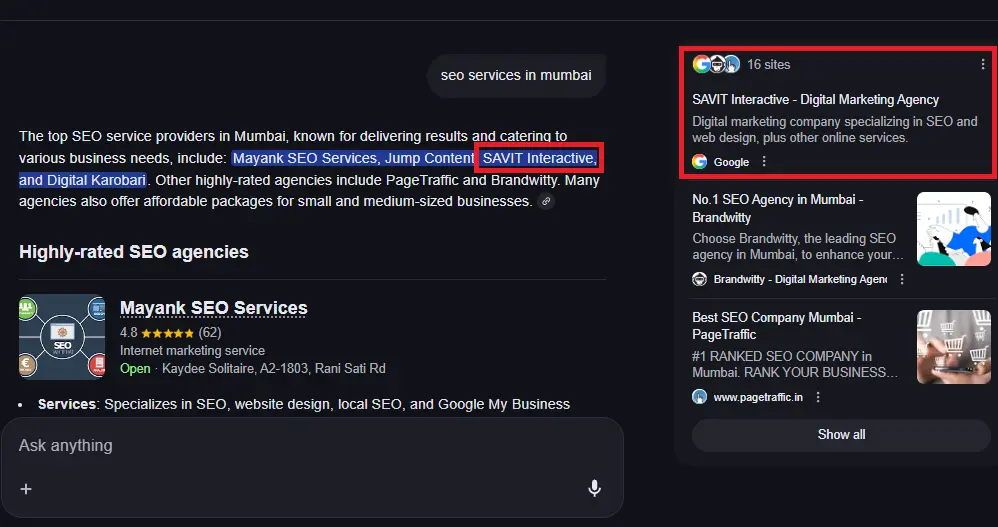Click the source link icon after the summary paragraph
Image resolution: width=998 pixels, height=527 pixels.
click(x=545, y=202)
